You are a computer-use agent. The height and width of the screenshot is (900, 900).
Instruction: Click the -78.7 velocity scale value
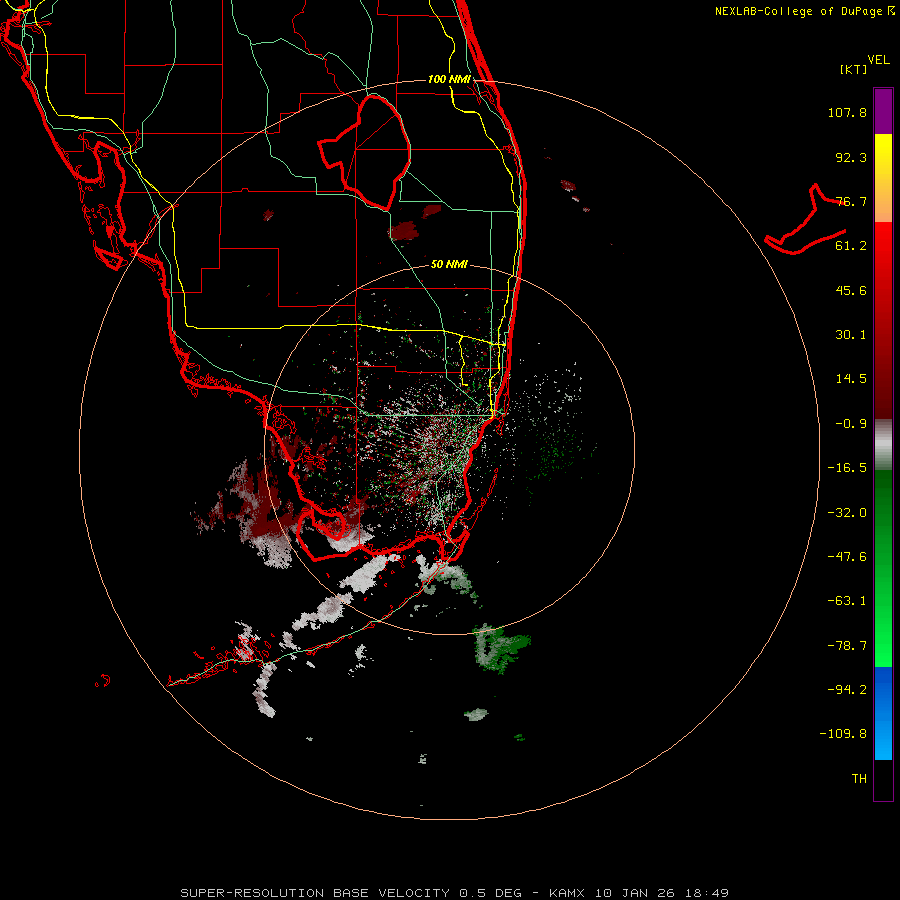(847, 646)
